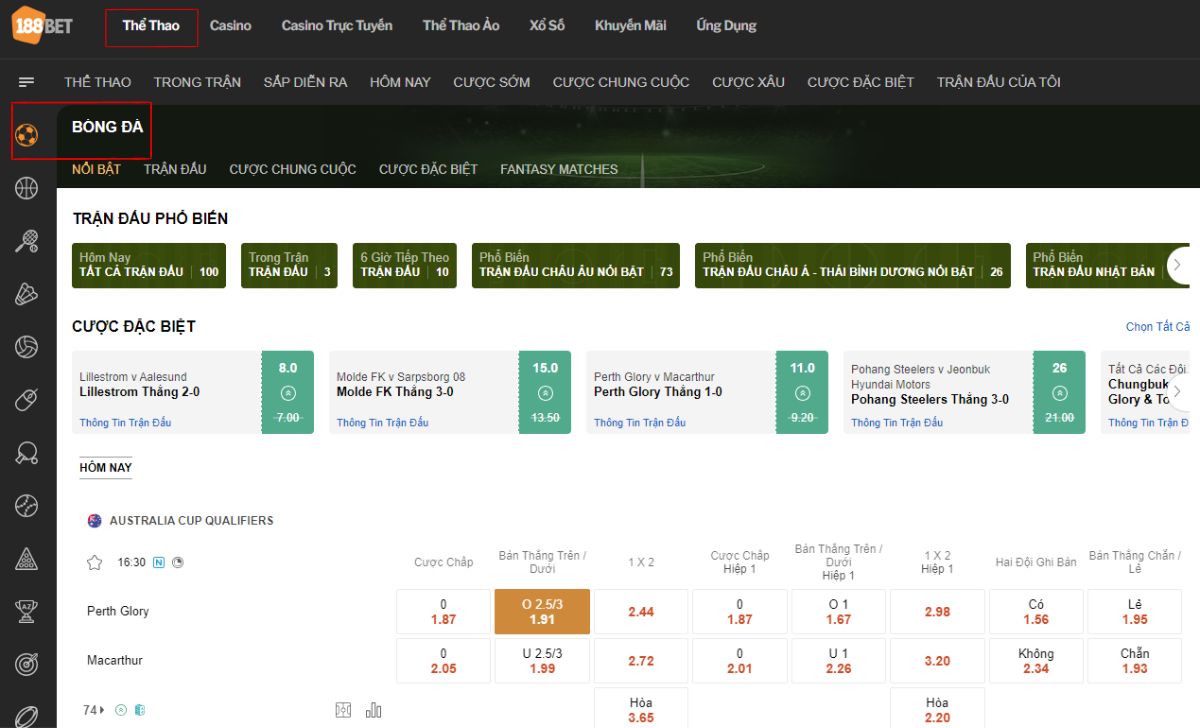Select the snooker sport icon
The width and height of the screenshot is (1200, 728).
tap(25, 559)
